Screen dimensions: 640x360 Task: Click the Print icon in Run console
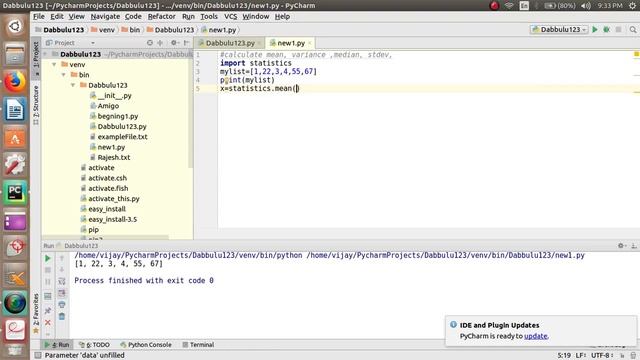tap(62, 304)
